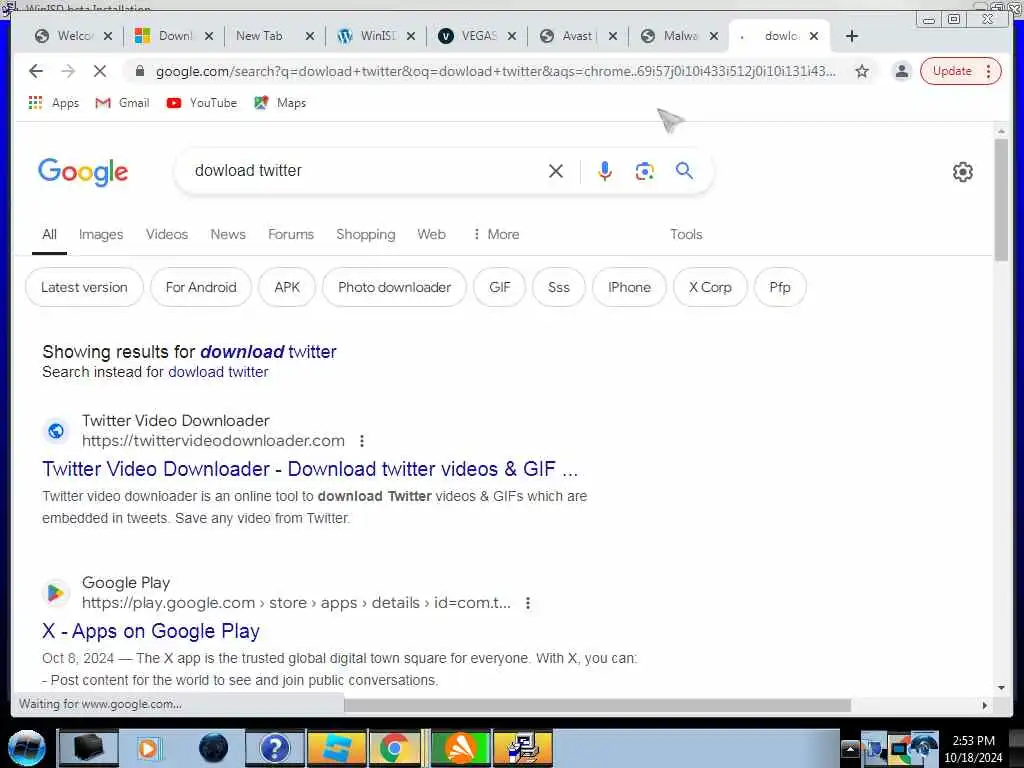Stop loading the page with the X button

pos(100,71)
